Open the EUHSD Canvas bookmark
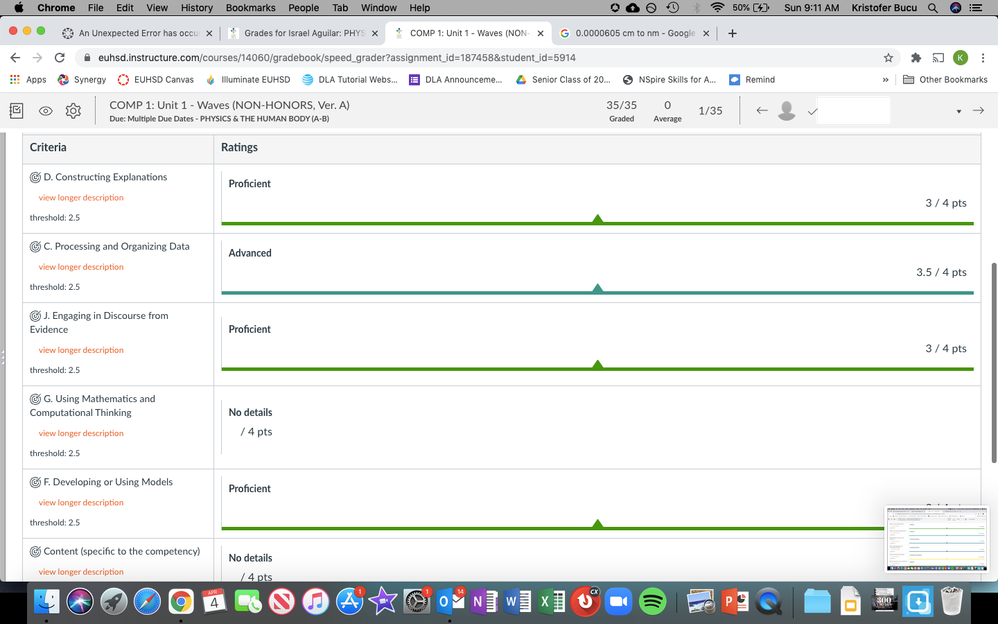Image resolution: width=998 pixels, height=624 pixels. tap(156, 80)
